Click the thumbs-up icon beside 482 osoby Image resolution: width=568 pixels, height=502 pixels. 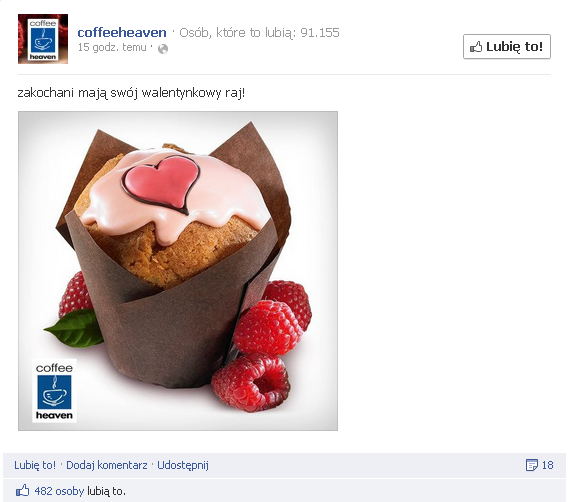pos(22,490)
